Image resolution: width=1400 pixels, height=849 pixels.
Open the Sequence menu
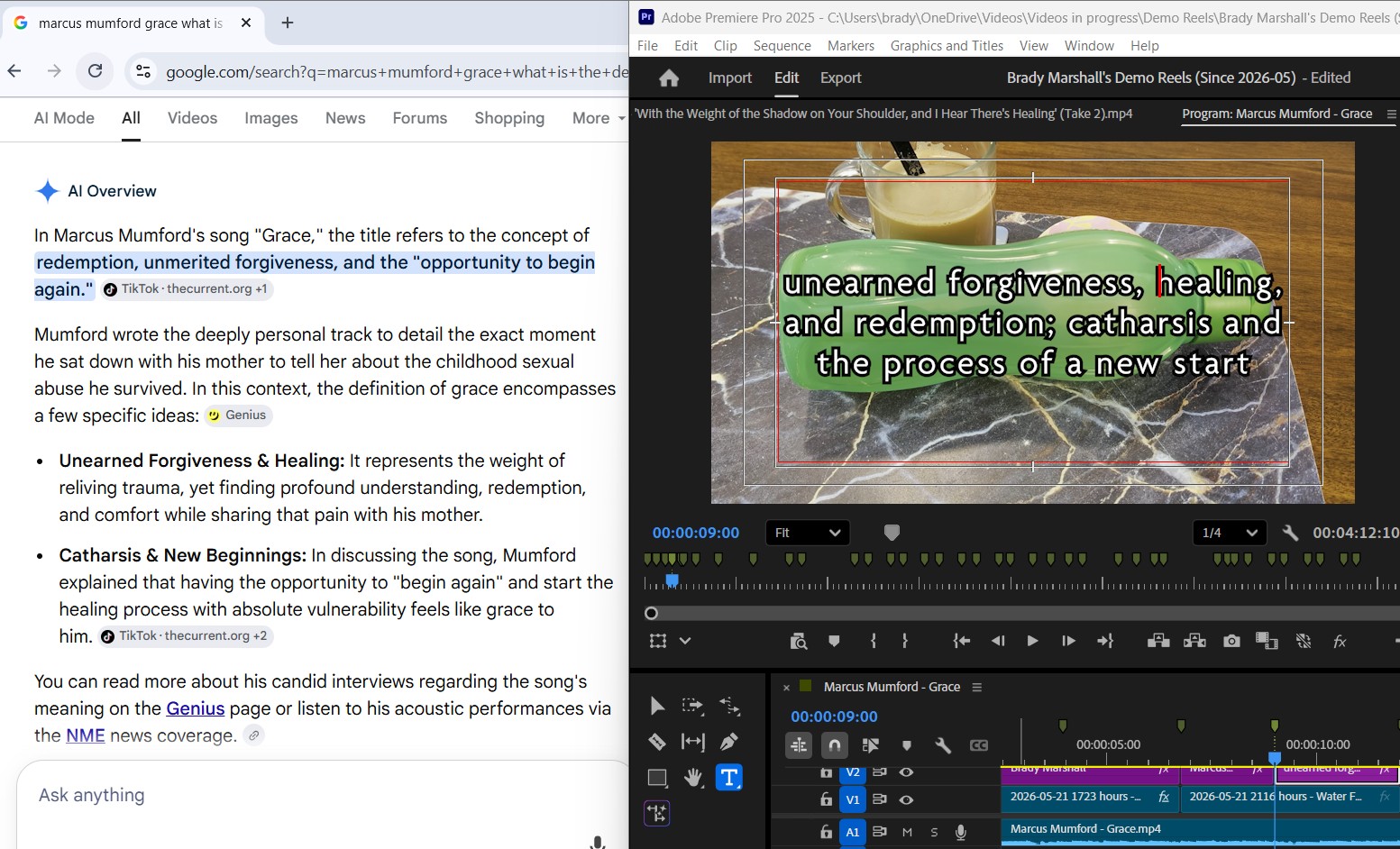(782, 46)
